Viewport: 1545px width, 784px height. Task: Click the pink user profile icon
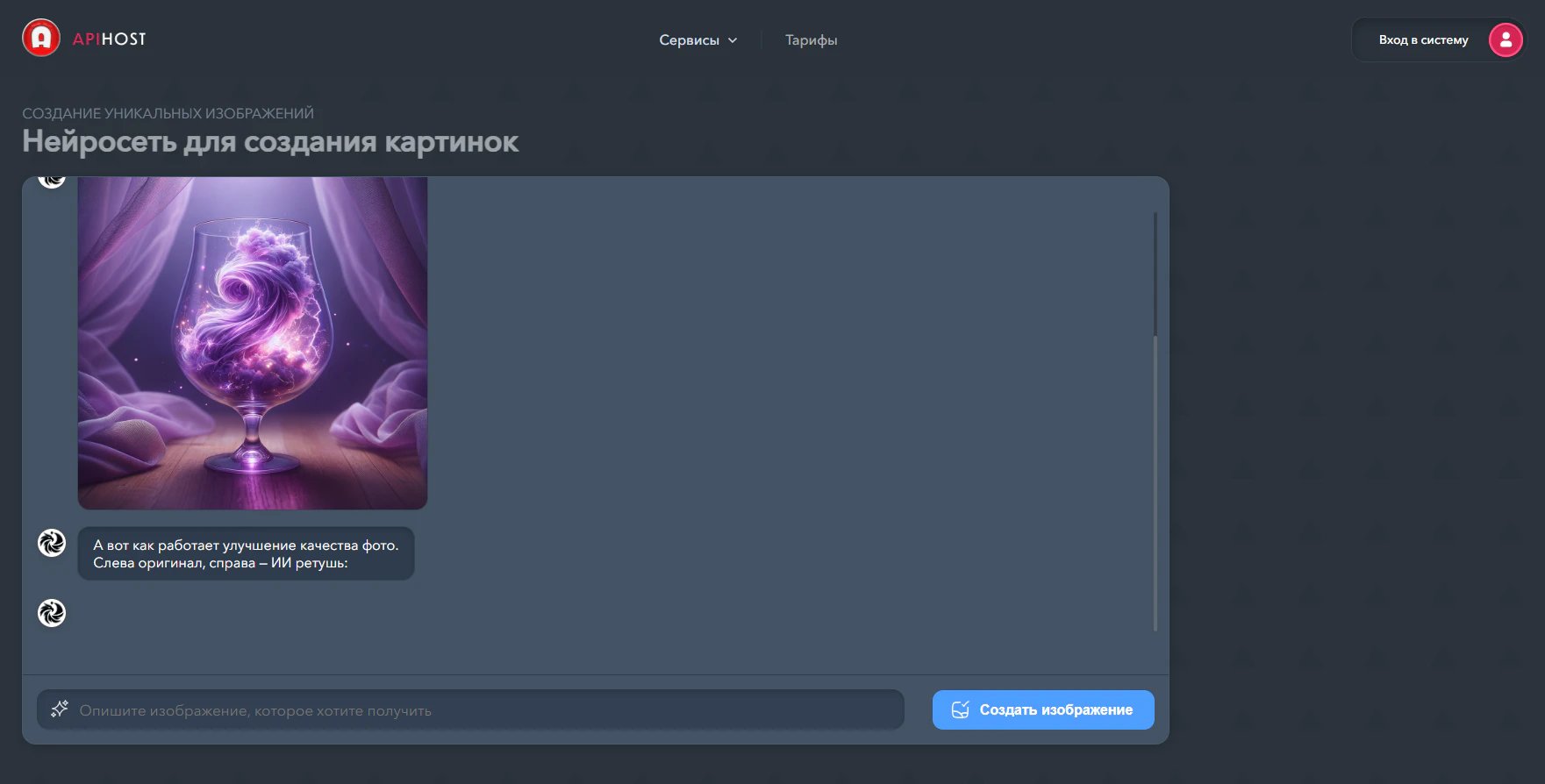click(1506, 39)
